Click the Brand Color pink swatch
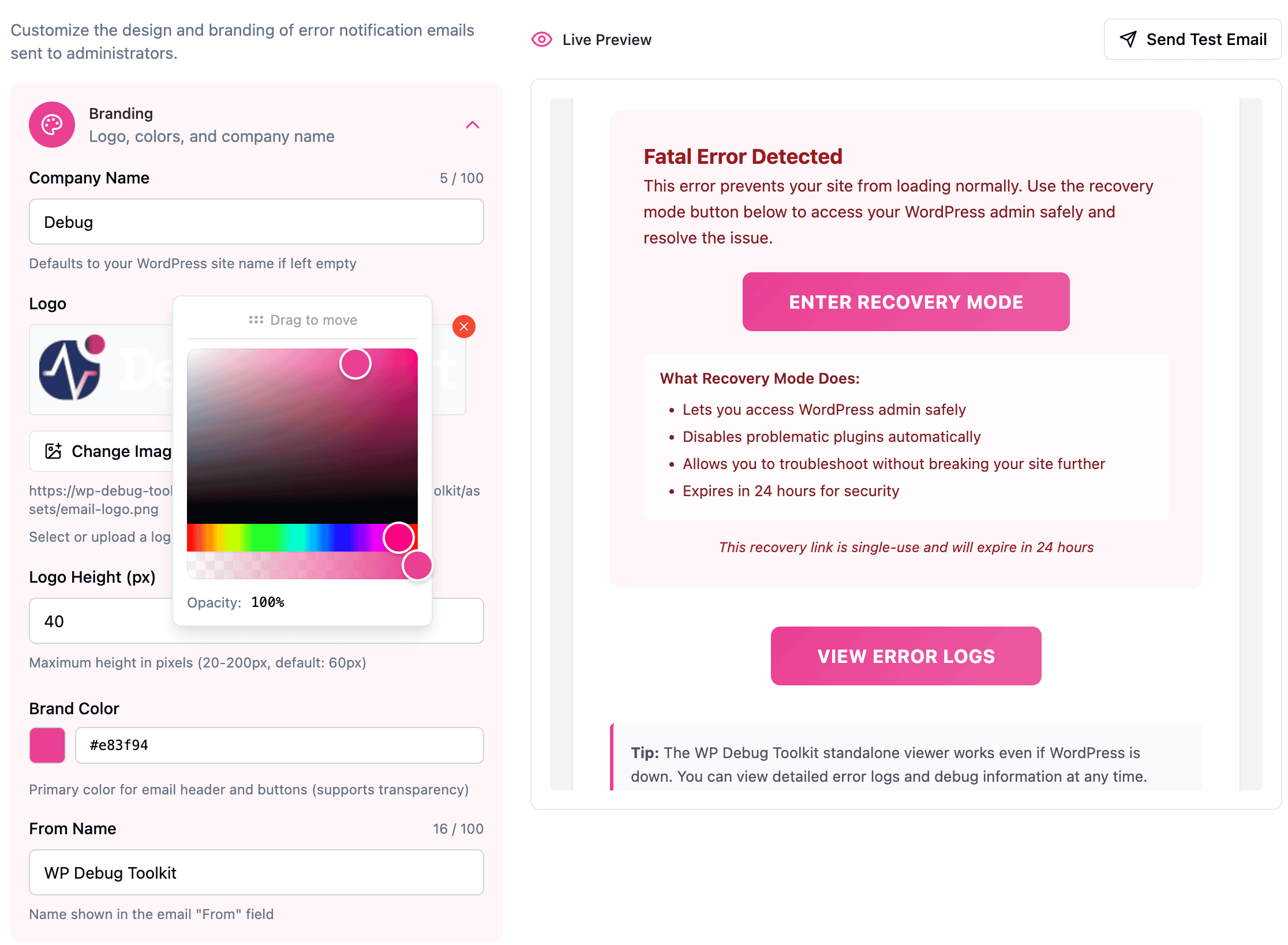The height and width of the screenshot is (945, 1288). click(47, 745)
